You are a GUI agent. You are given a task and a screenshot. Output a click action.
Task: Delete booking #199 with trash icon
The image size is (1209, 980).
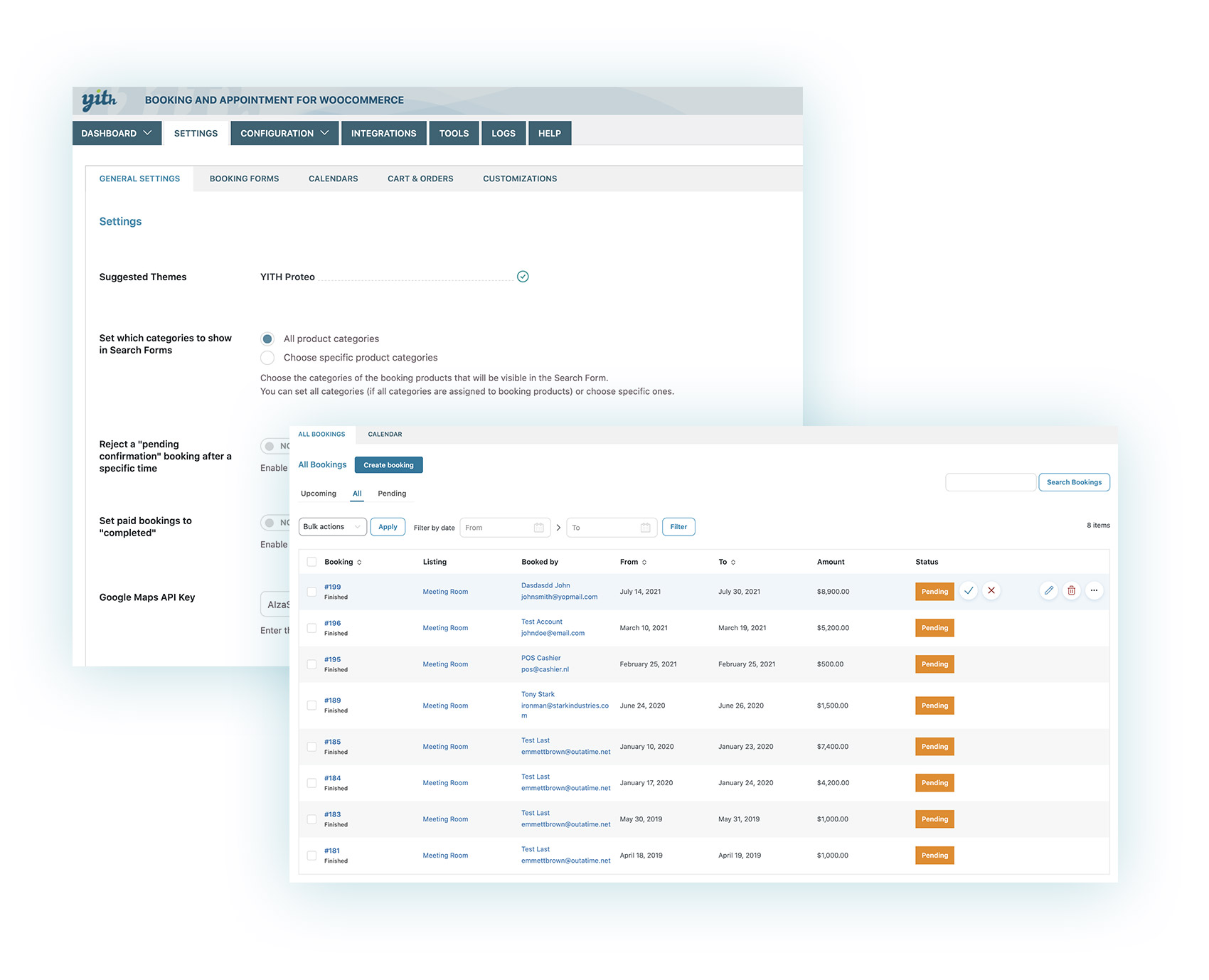pos(1072,591)
